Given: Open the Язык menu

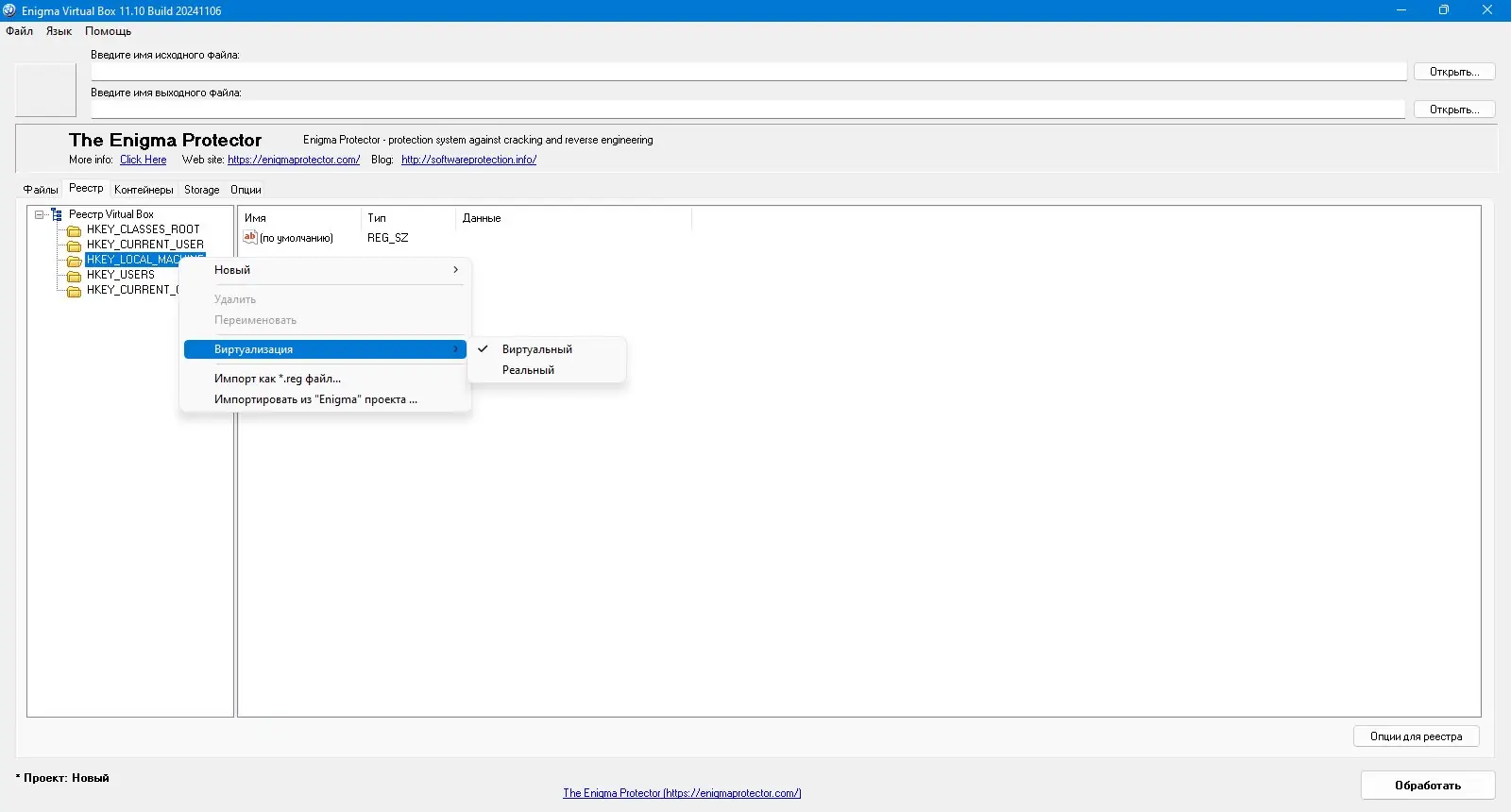Looking at the screenshot, I should pos(59,31).
